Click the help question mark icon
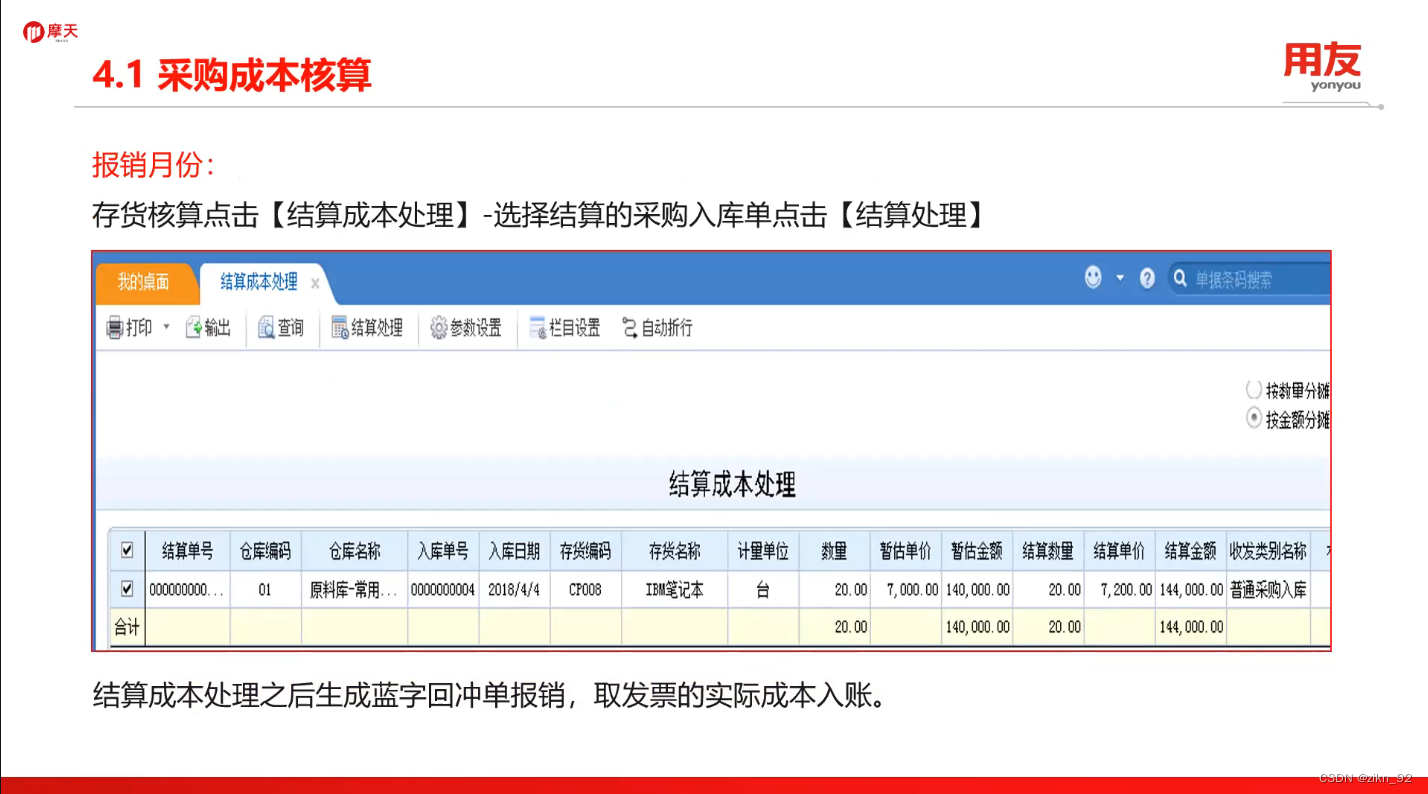The height and width of the screenshot is (794, 1428). [x=1146, y=279]
